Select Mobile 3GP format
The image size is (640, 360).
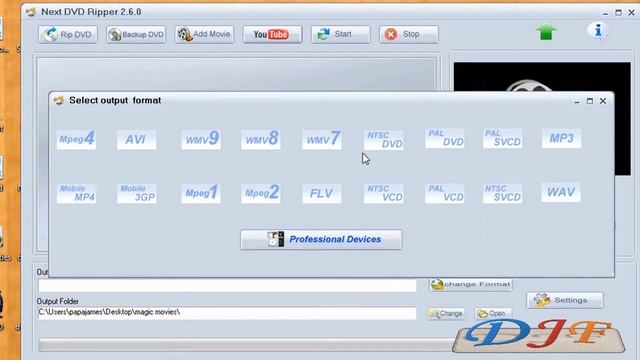point(137,193)
